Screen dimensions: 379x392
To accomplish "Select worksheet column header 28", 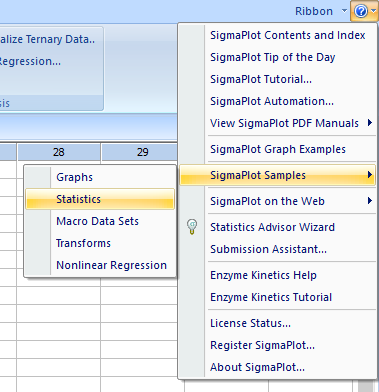I will (x=59, y=152).
